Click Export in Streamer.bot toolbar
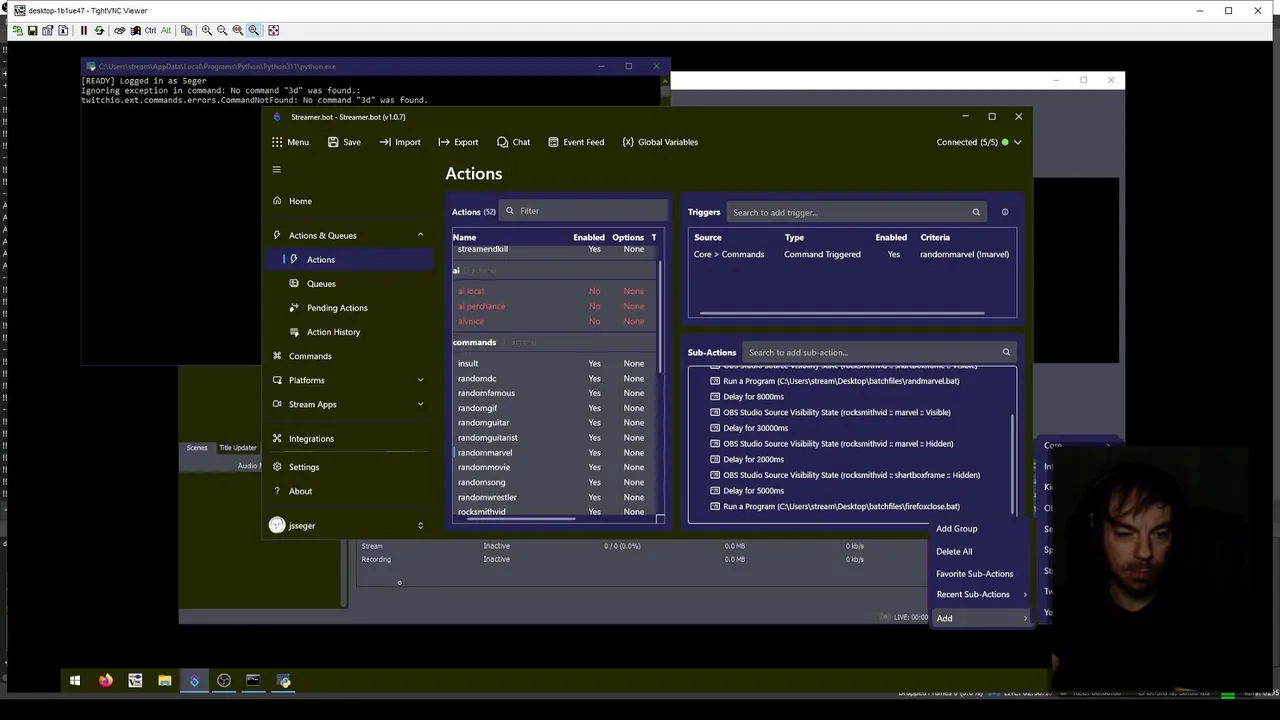This screenshot has height=720, width=1280. tap(458, 142)
